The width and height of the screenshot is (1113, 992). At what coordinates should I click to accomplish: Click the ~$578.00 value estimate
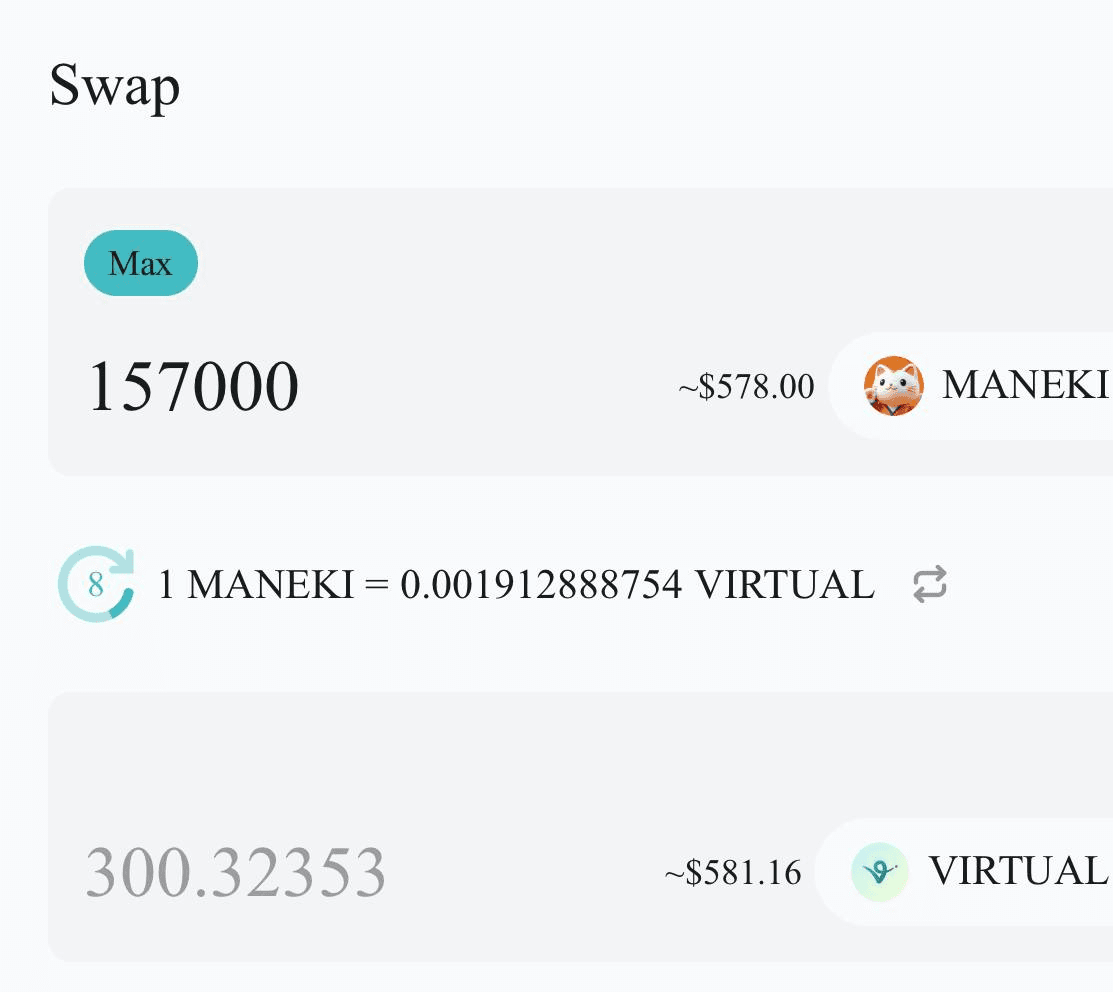click(746, 387)
